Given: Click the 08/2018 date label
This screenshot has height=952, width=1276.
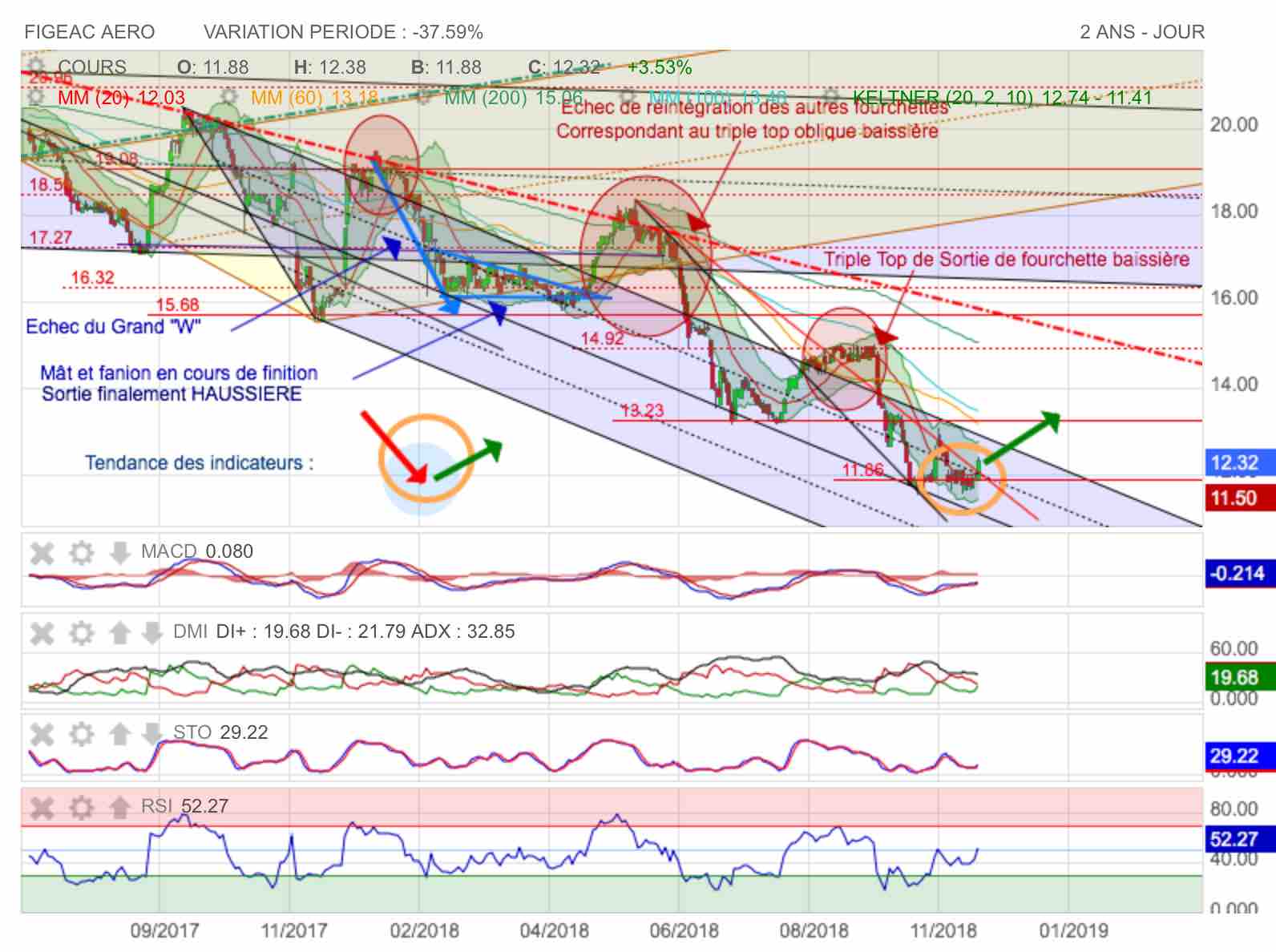Looking at the screenshot, I should [814, 930].
